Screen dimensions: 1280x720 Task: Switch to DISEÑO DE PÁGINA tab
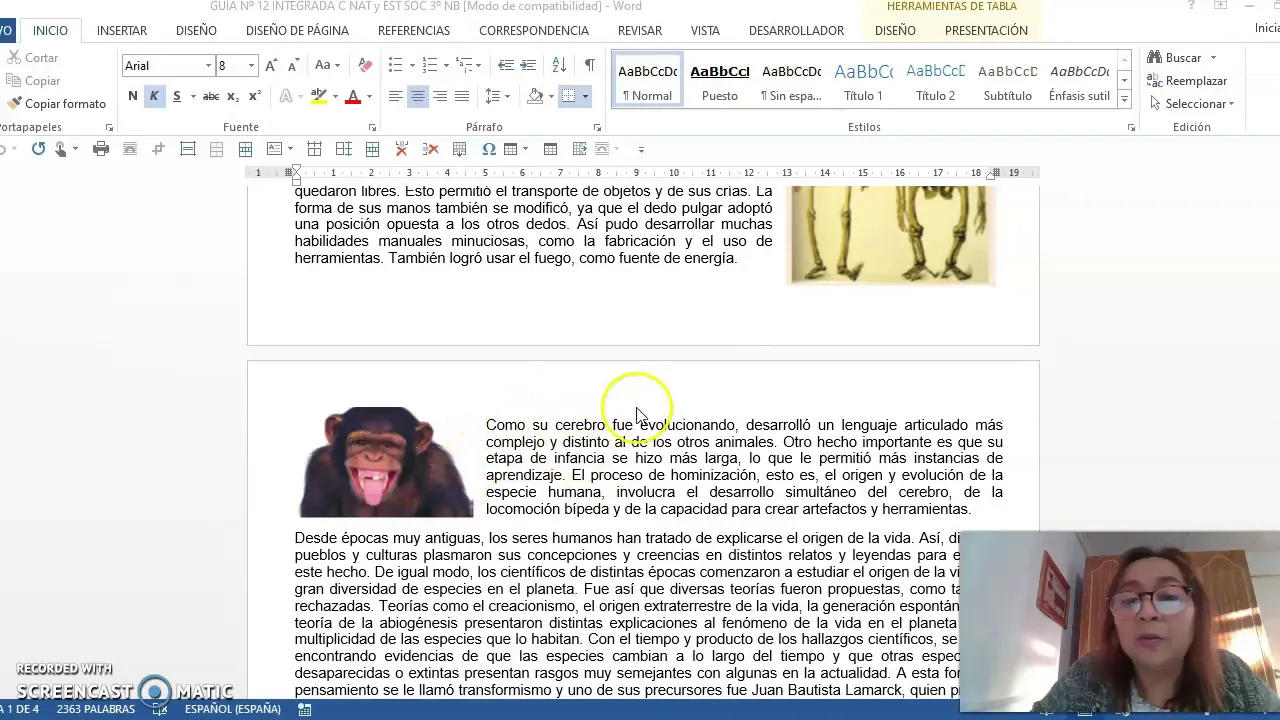click(297, 31)
